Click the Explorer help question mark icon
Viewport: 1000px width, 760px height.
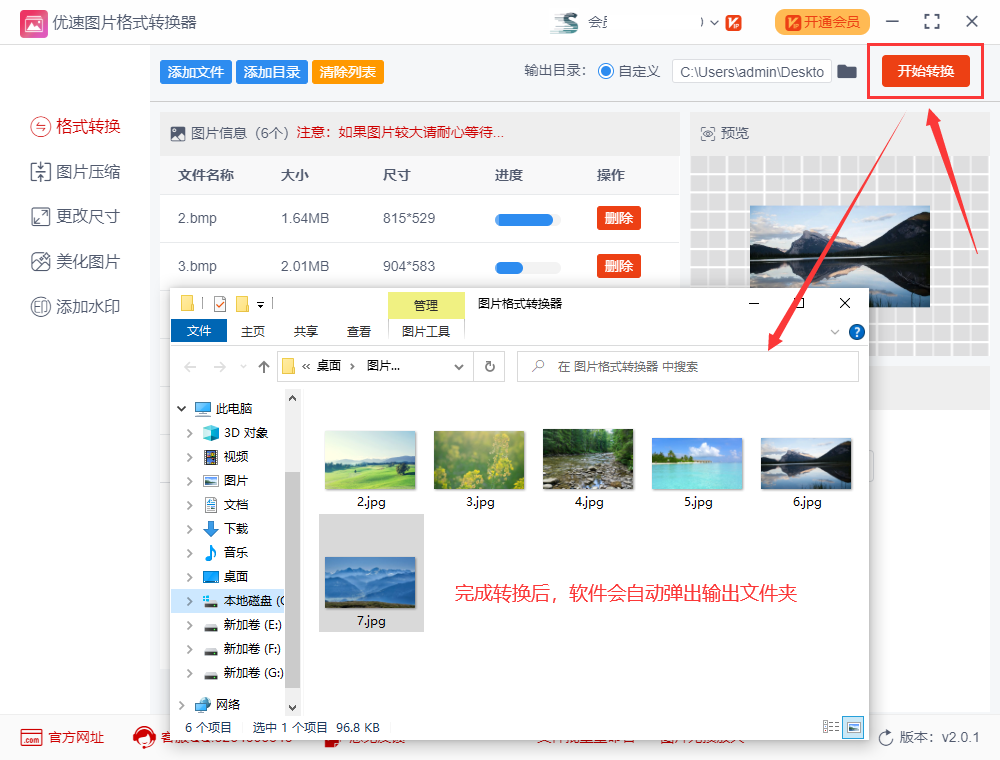pyautogui.click(x=857, y=332)
